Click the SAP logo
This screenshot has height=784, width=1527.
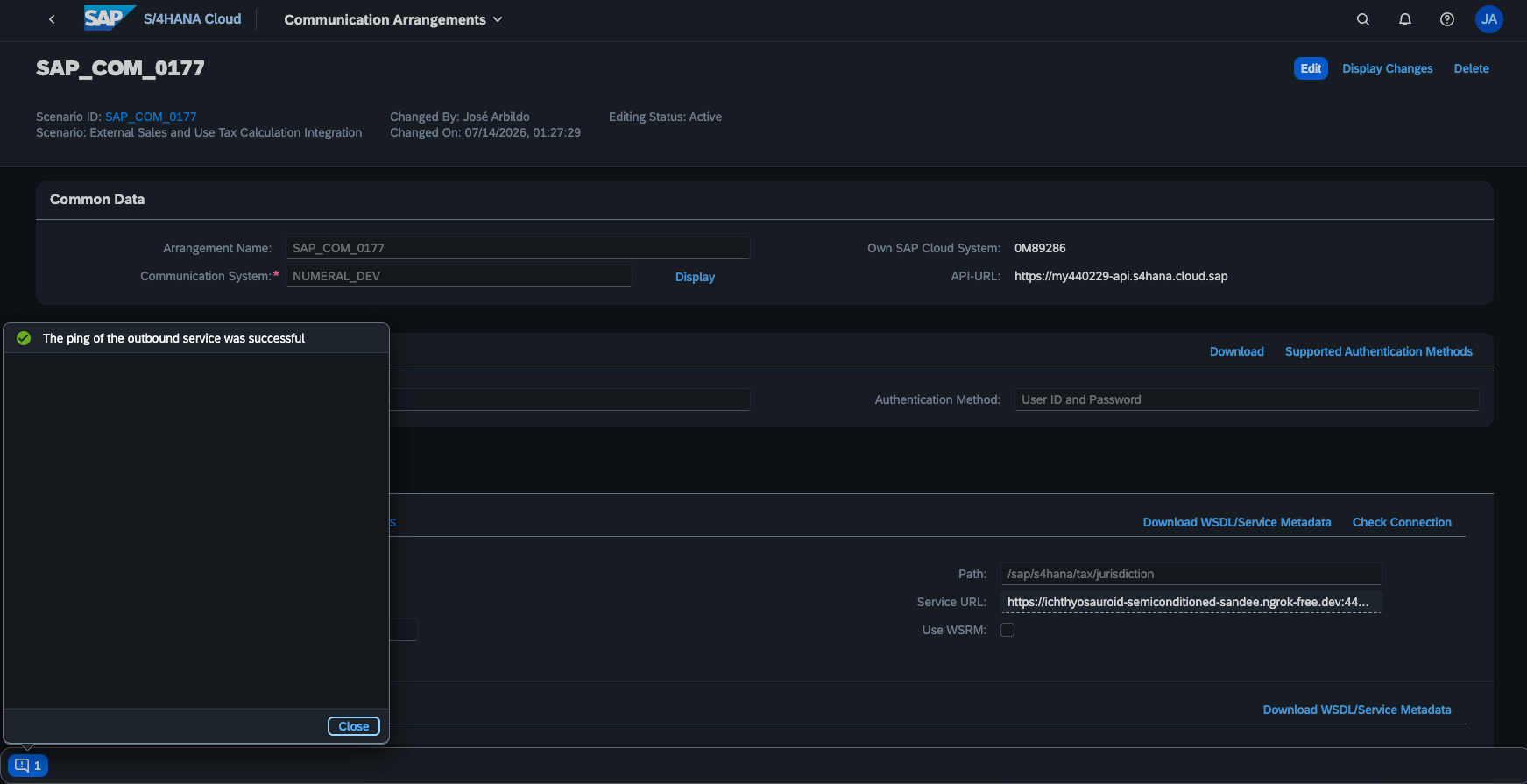click(x=110, y=18)
